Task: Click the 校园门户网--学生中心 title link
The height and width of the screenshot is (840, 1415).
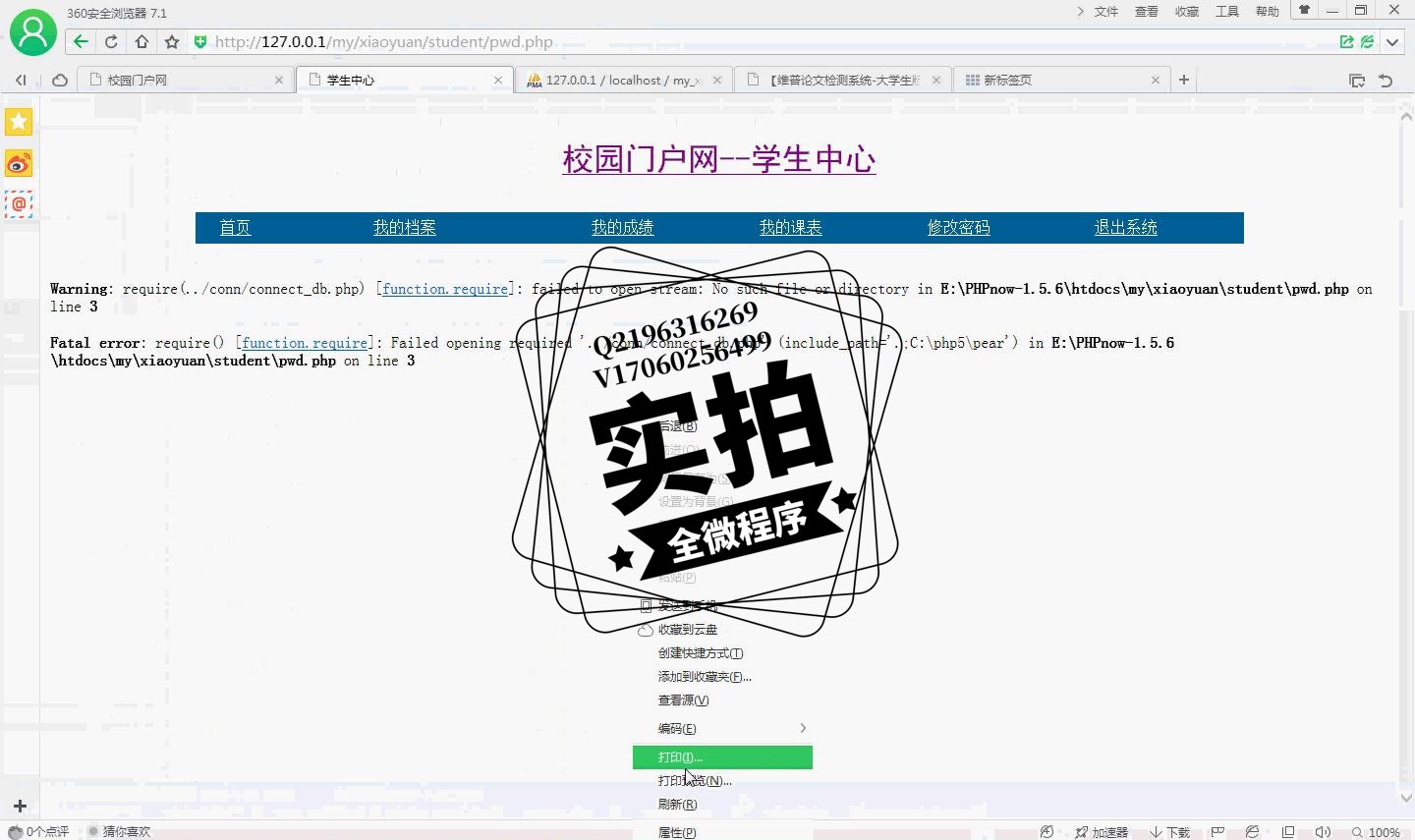Action: tap(719, 159)
